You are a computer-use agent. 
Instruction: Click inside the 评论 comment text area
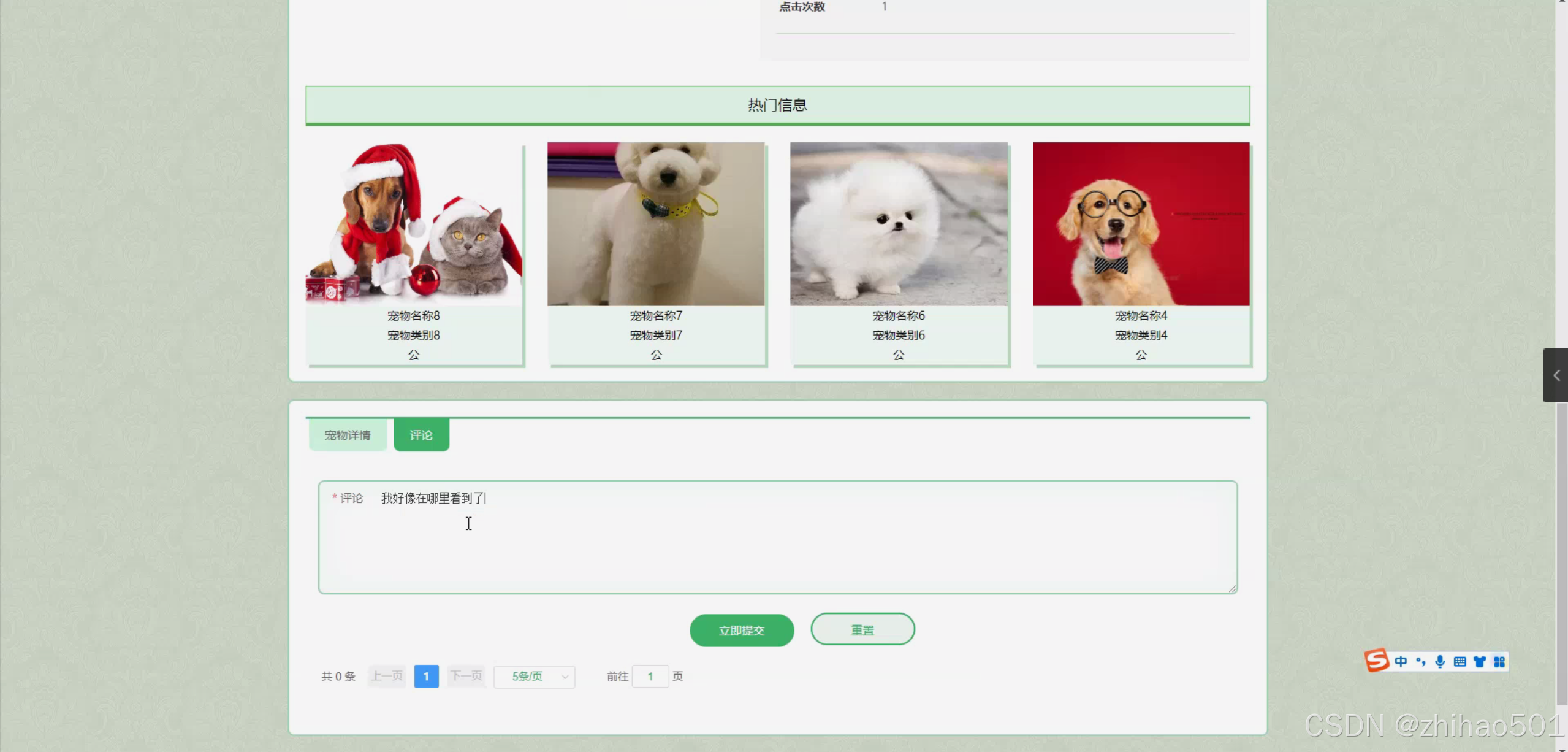tap(777, 540)
